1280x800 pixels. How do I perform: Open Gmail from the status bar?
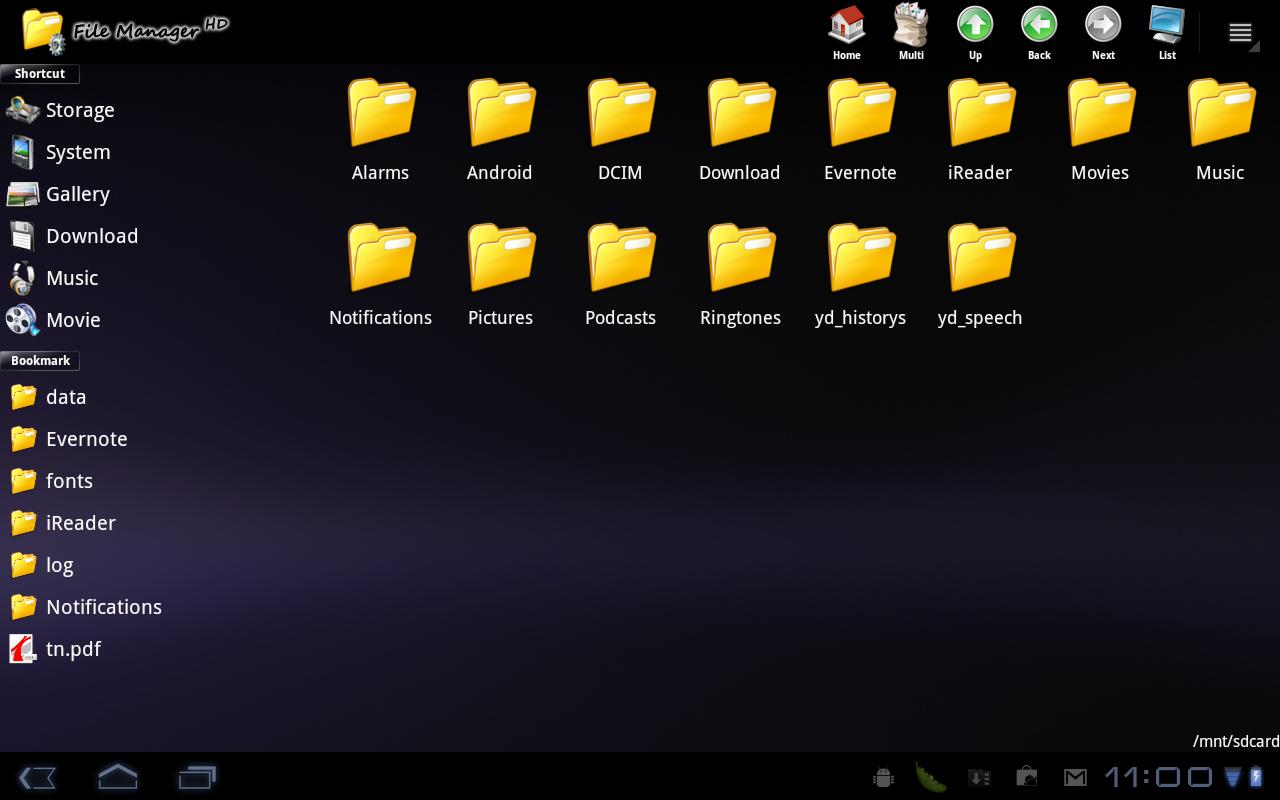point(1075,777)
